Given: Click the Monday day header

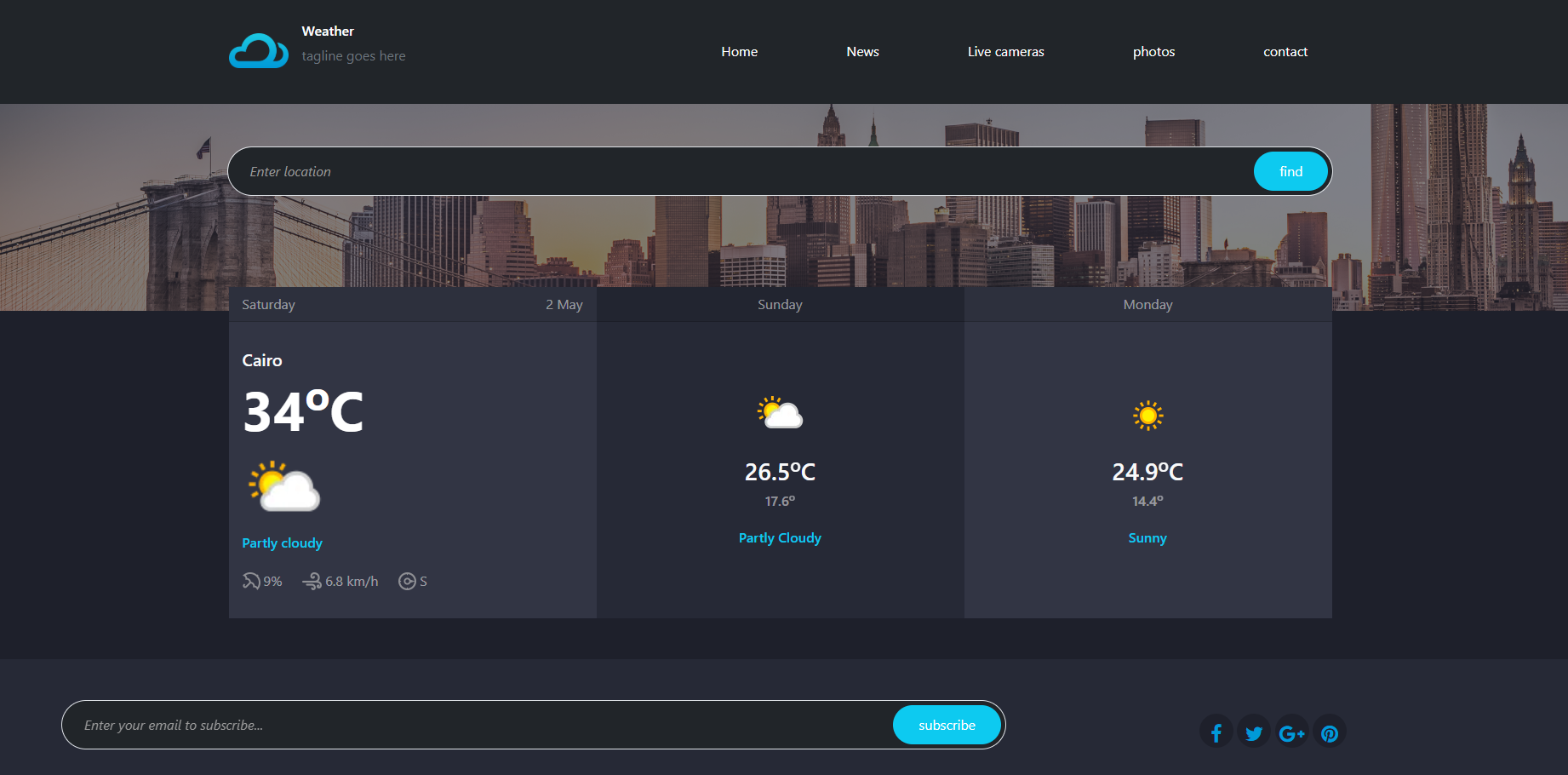Looking at the screenshot, I should tap(1147, 305).
